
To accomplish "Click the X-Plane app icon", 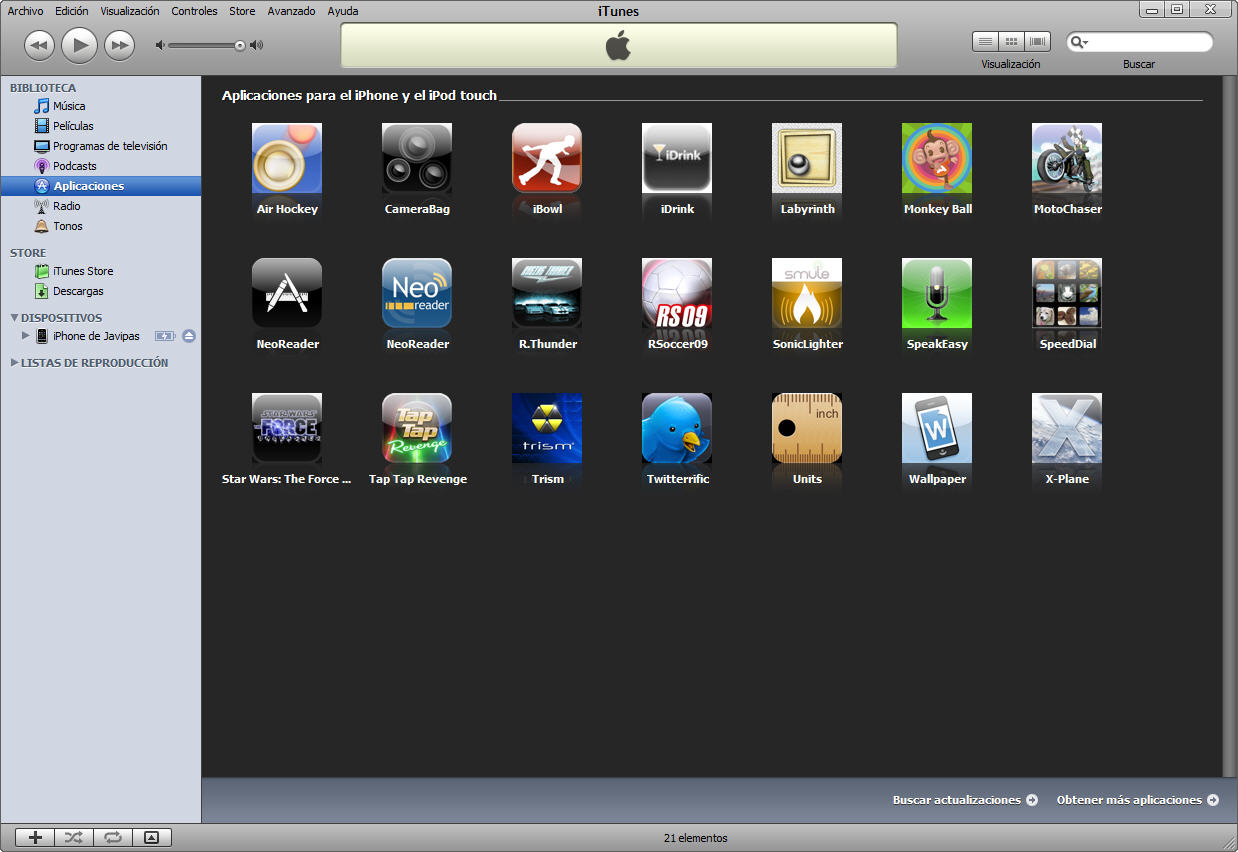I will coord(1067,428).
